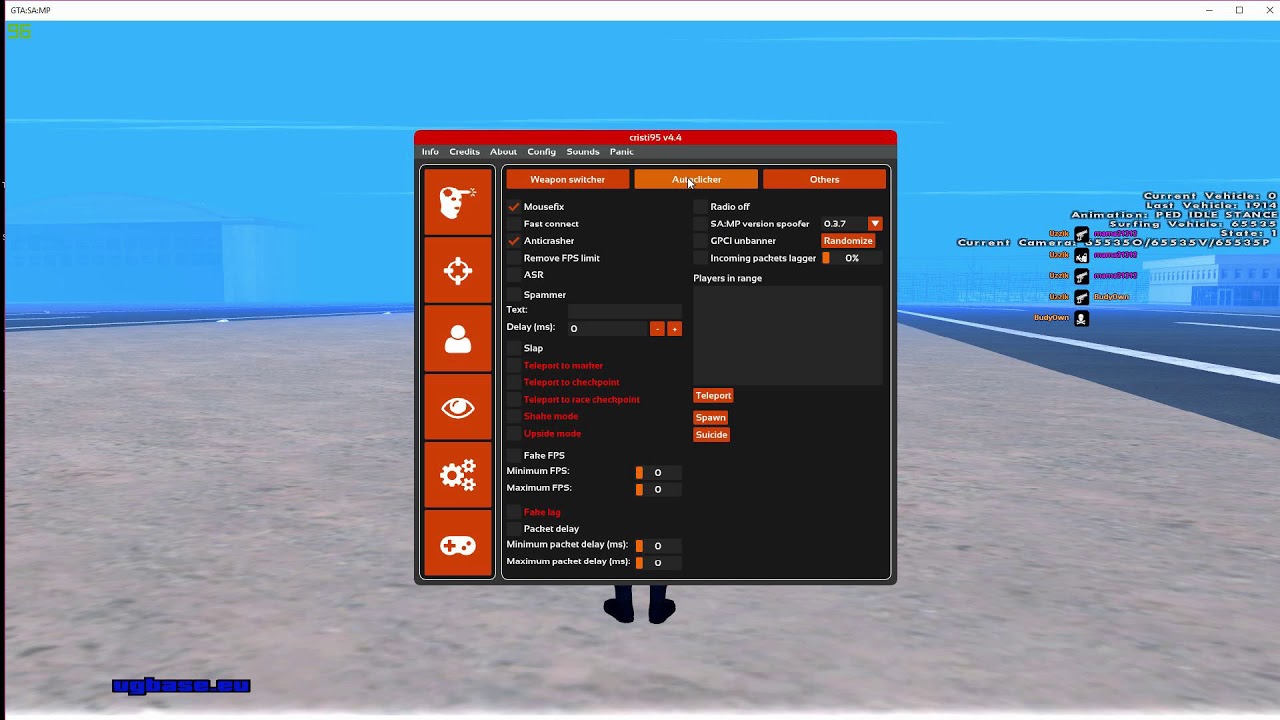Decrease spammer delay with minus button
This screenshot has height=720, width=1280.
pos(657,329)
